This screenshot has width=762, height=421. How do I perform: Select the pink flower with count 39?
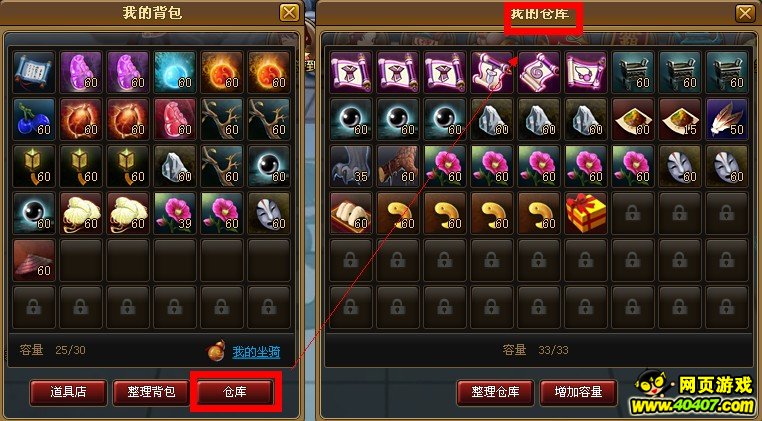click(175, 213)
